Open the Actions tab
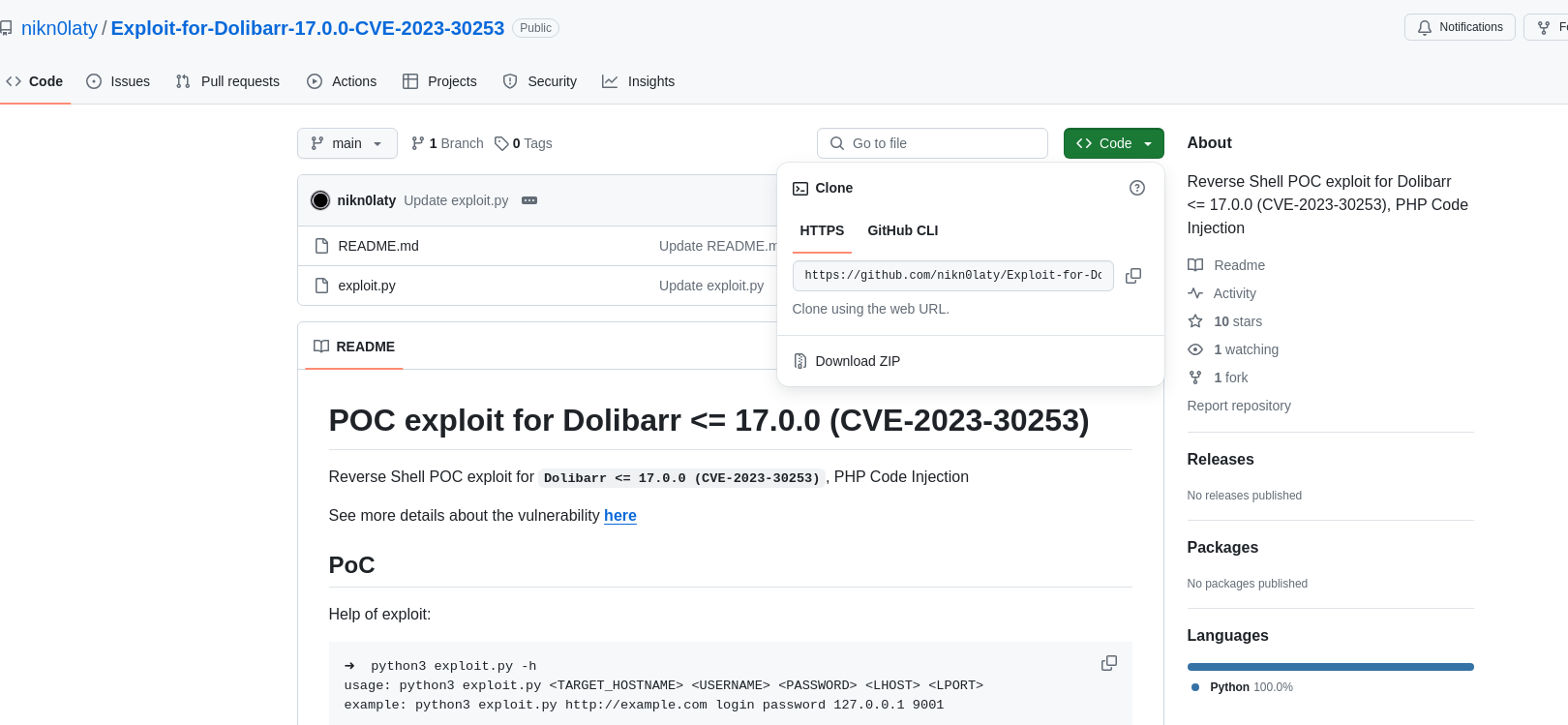 point(342,81)
